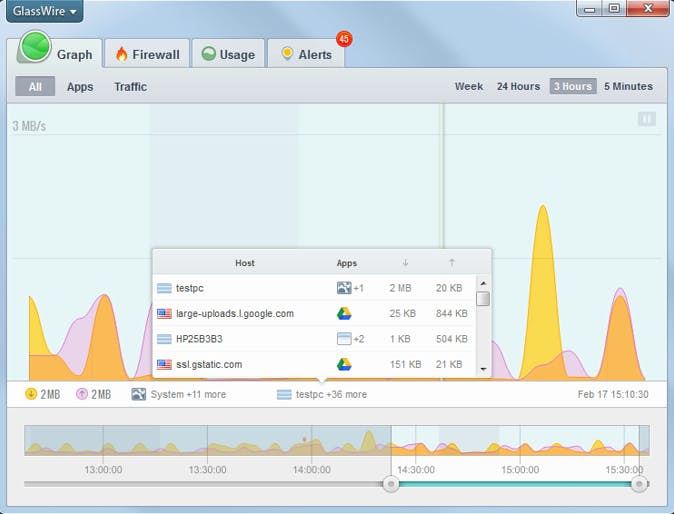This screenshot has width=674, height=514.
Task: Set time range to 5 Minutes
Action: (628, 86)
